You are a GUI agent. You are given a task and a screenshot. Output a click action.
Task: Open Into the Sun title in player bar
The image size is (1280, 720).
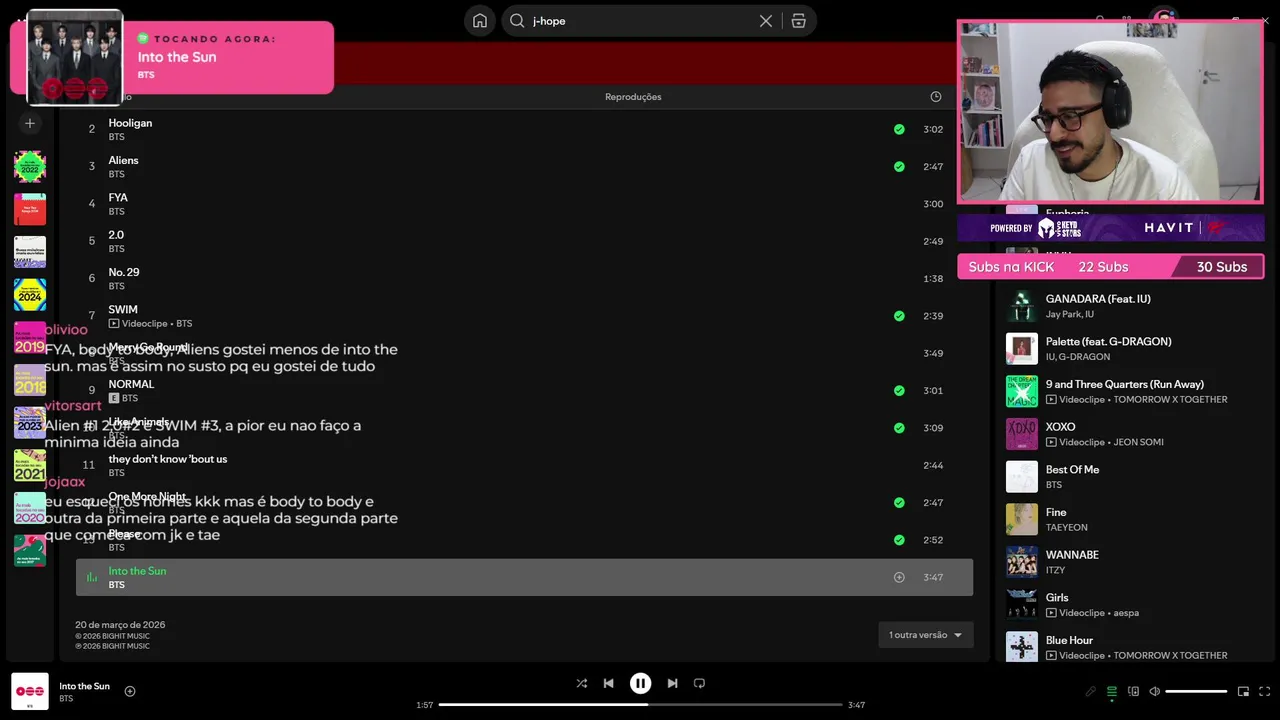click(x=85, y=686)
